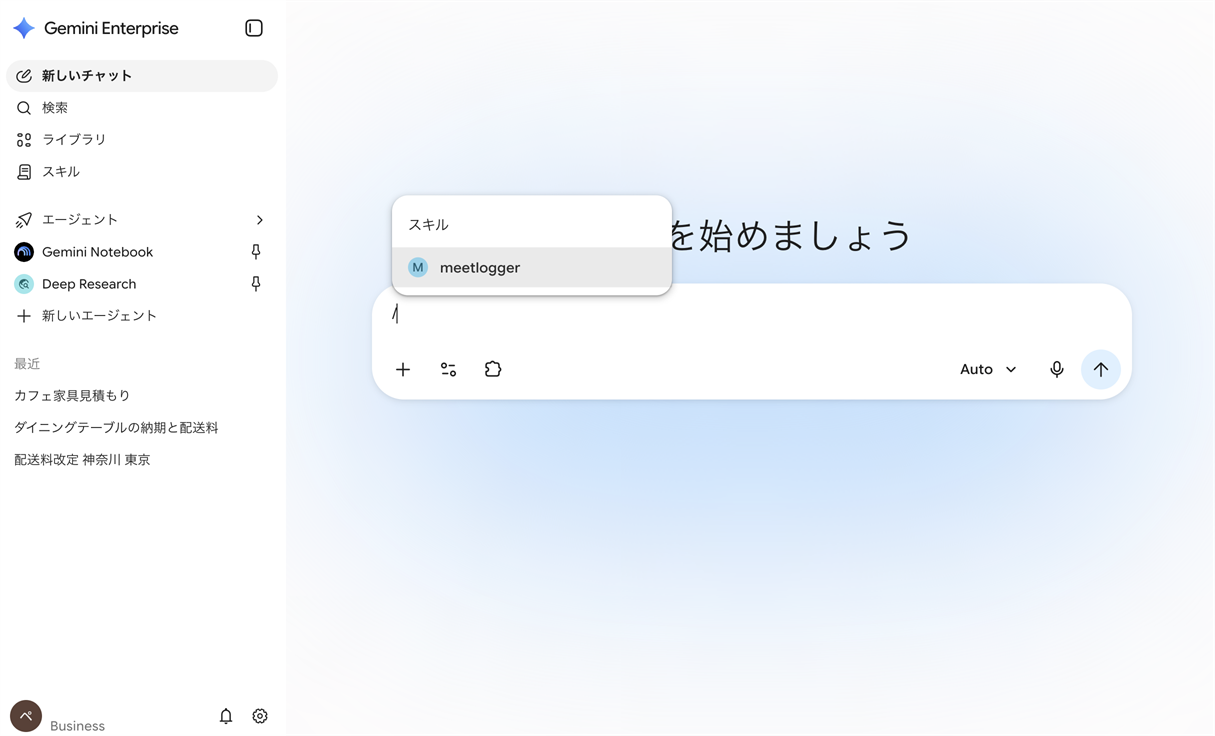Click the Business label near the avatar
This screenshot has width=1215, height=736.
pyautogui.click(x=77, y=726)
